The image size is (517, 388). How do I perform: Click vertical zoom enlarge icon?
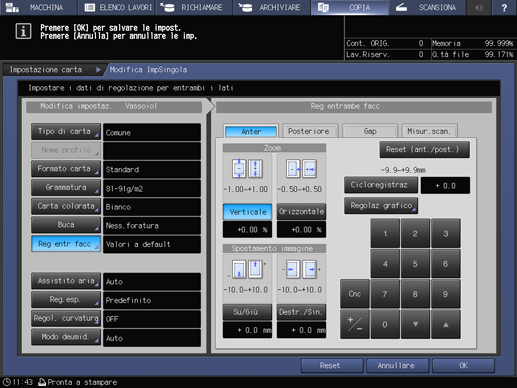tap(255, 169)
